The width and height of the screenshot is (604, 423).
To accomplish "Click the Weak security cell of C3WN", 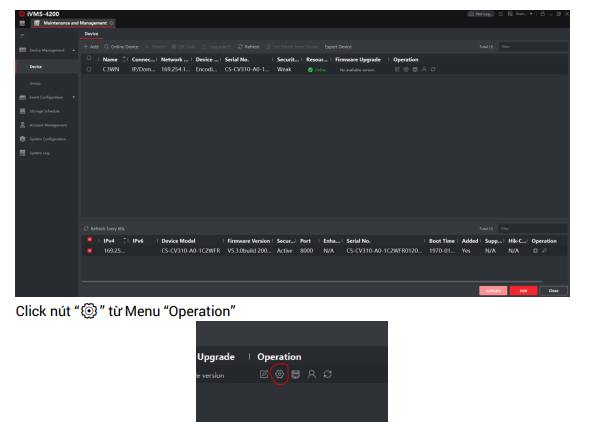I will coord(284,69).
